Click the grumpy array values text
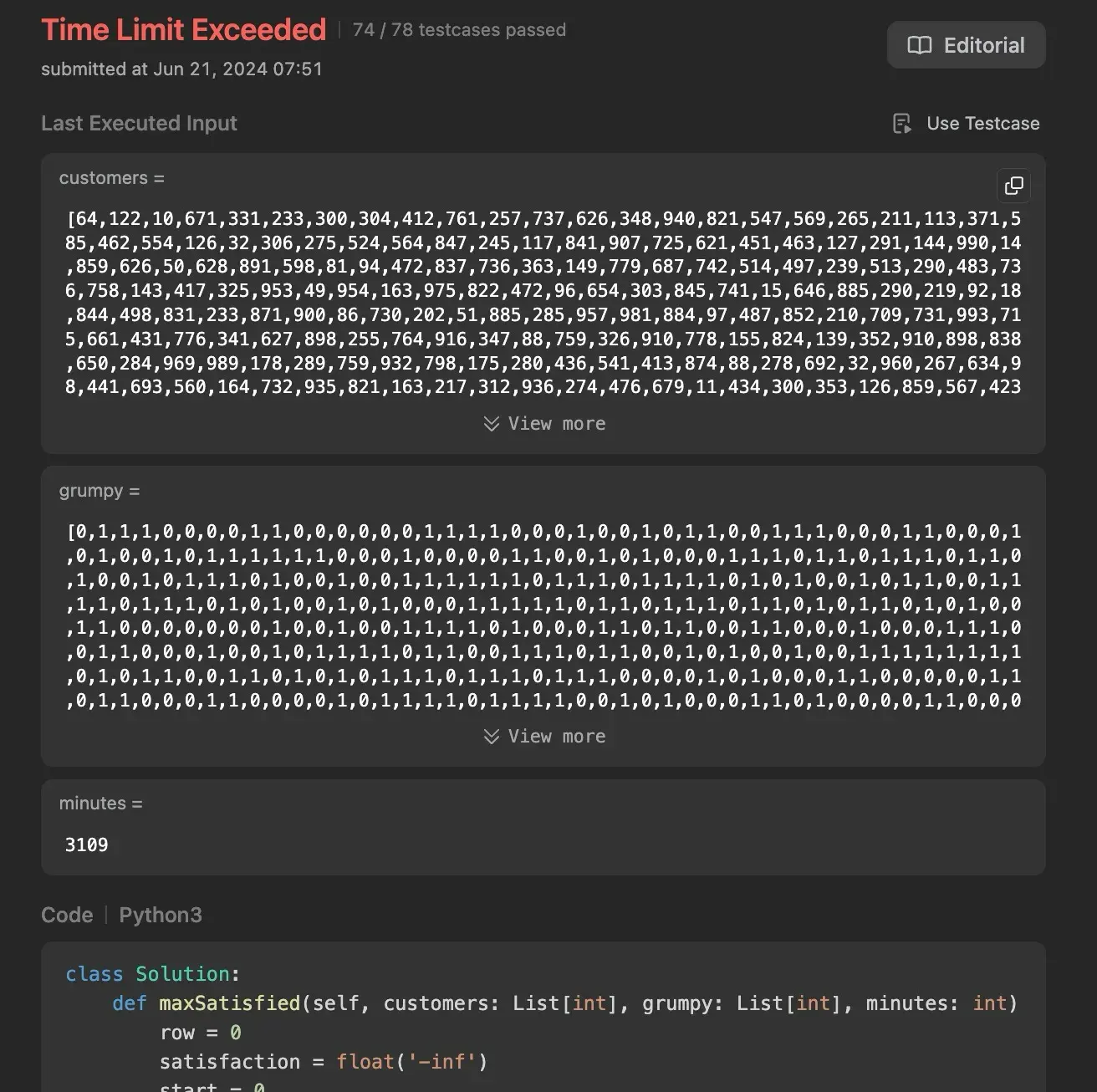 point(543,615)
